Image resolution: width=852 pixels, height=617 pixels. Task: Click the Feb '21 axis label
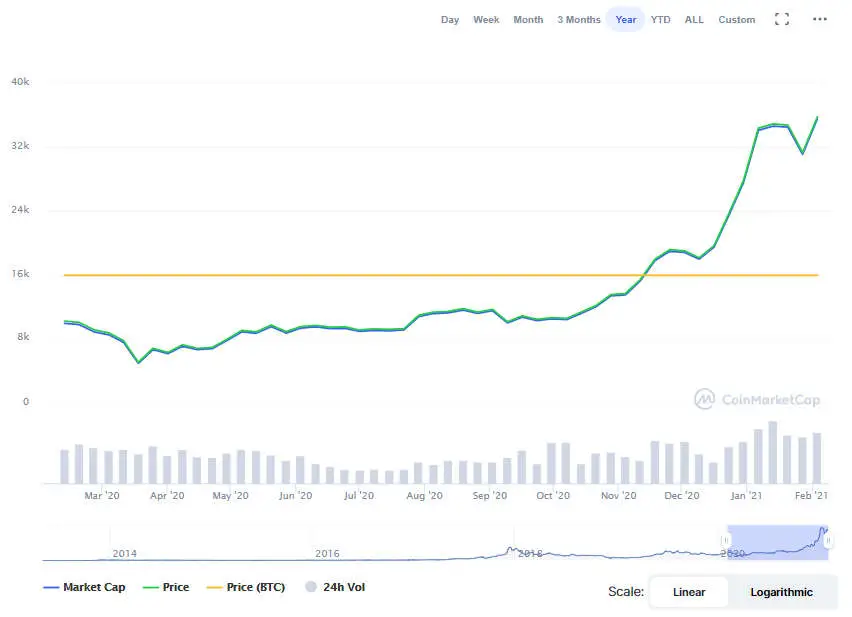811,495
